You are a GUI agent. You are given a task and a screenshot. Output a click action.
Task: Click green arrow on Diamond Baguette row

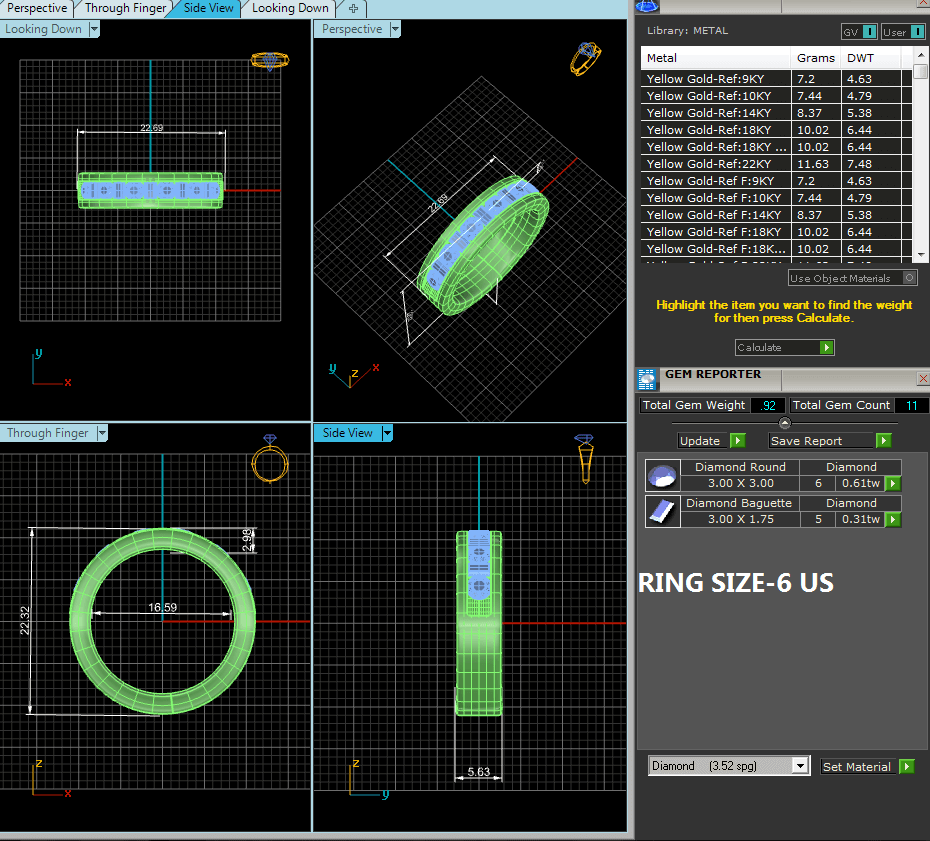(893, 520)
